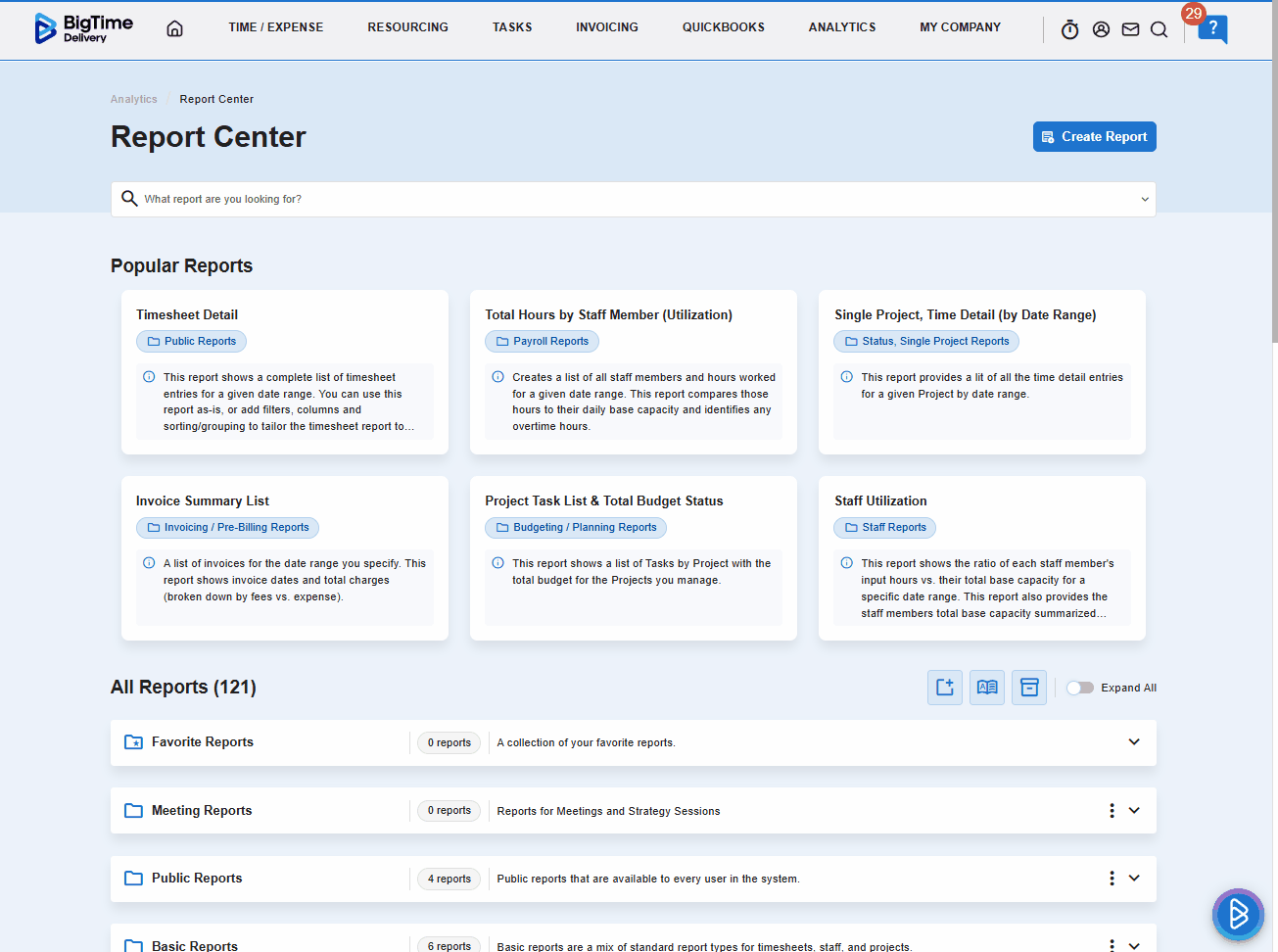Click the BigTime Delivery logo
Screen dimensions: 1278x952
click(82, 28)
